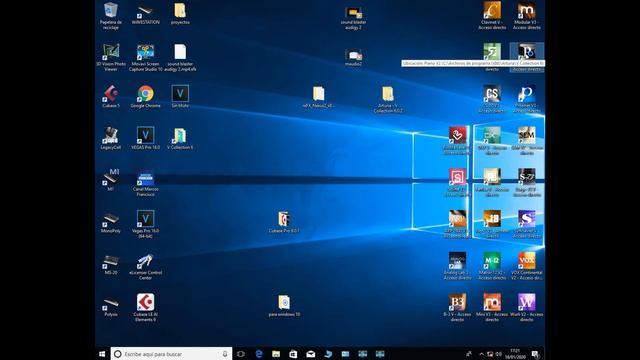Screen dimensions: 640x360
Task: Select the Modular V3 shortcut icon
Action: [527, 16]
